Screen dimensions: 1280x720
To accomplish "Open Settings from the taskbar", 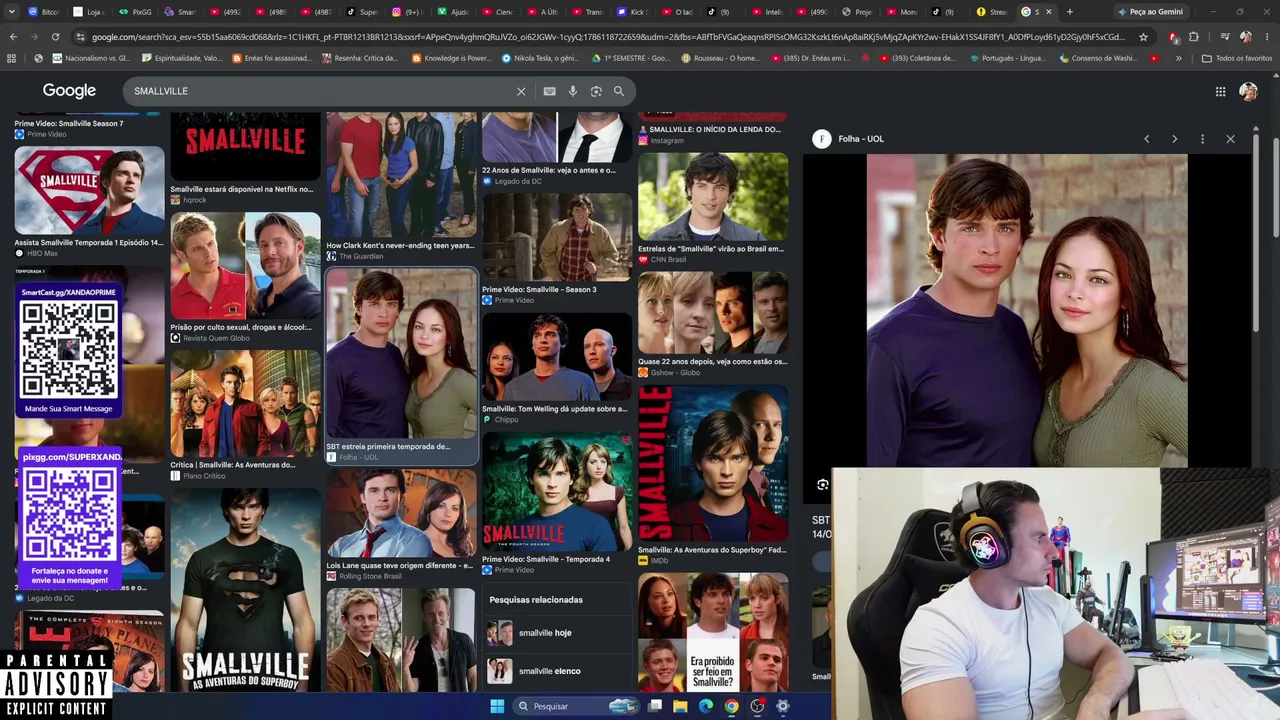I will click(x=783, y=706).
